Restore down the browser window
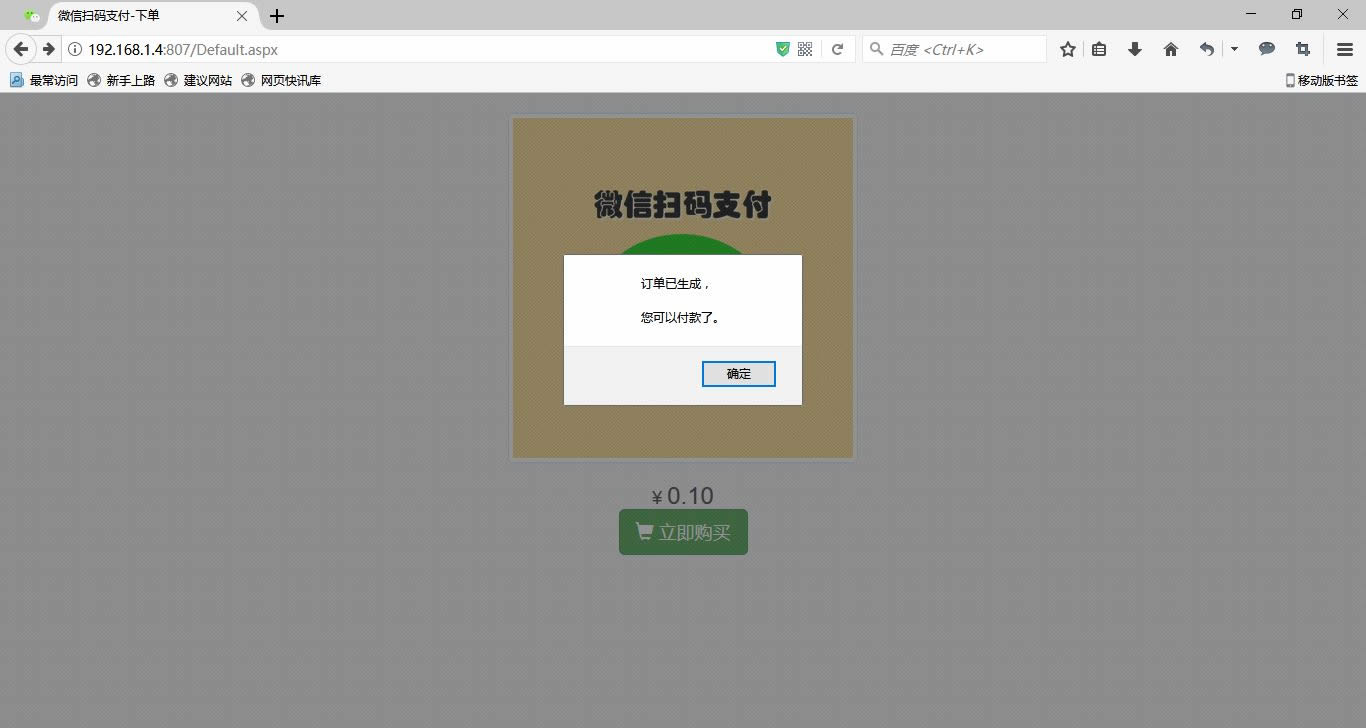The height and width of the screenshot is (728, 1366). pyautogui.click(x=1297, y=14)
